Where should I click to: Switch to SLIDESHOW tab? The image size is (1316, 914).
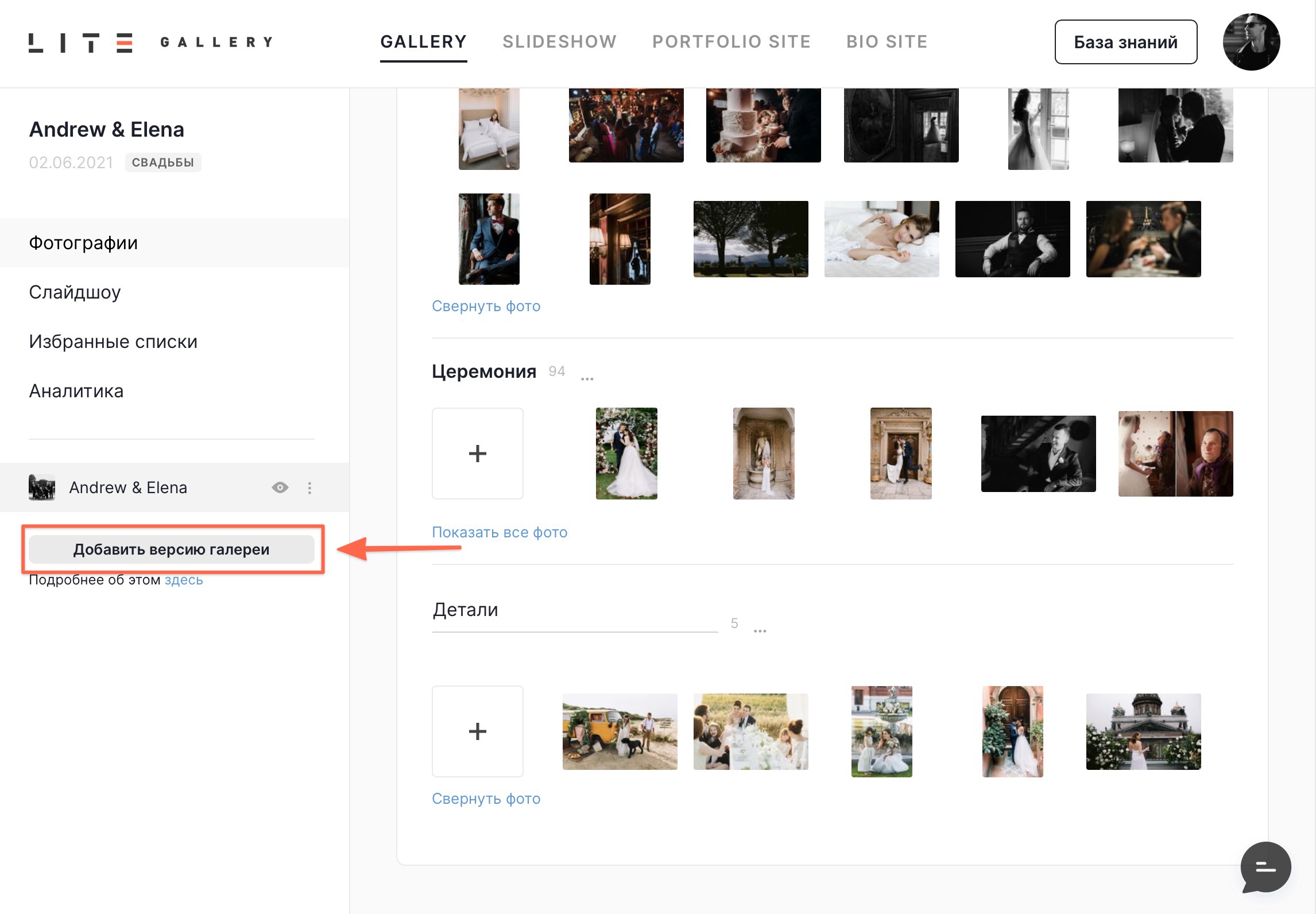point(559,42)
